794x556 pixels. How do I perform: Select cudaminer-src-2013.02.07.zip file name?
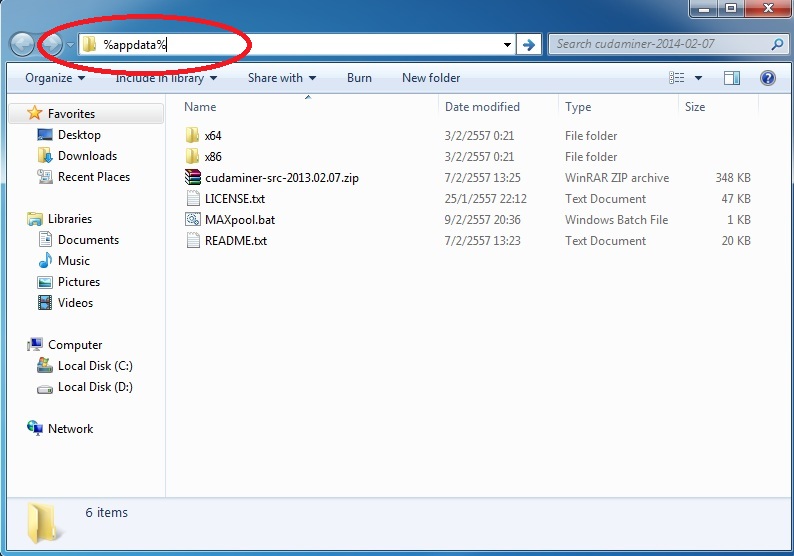282,178
